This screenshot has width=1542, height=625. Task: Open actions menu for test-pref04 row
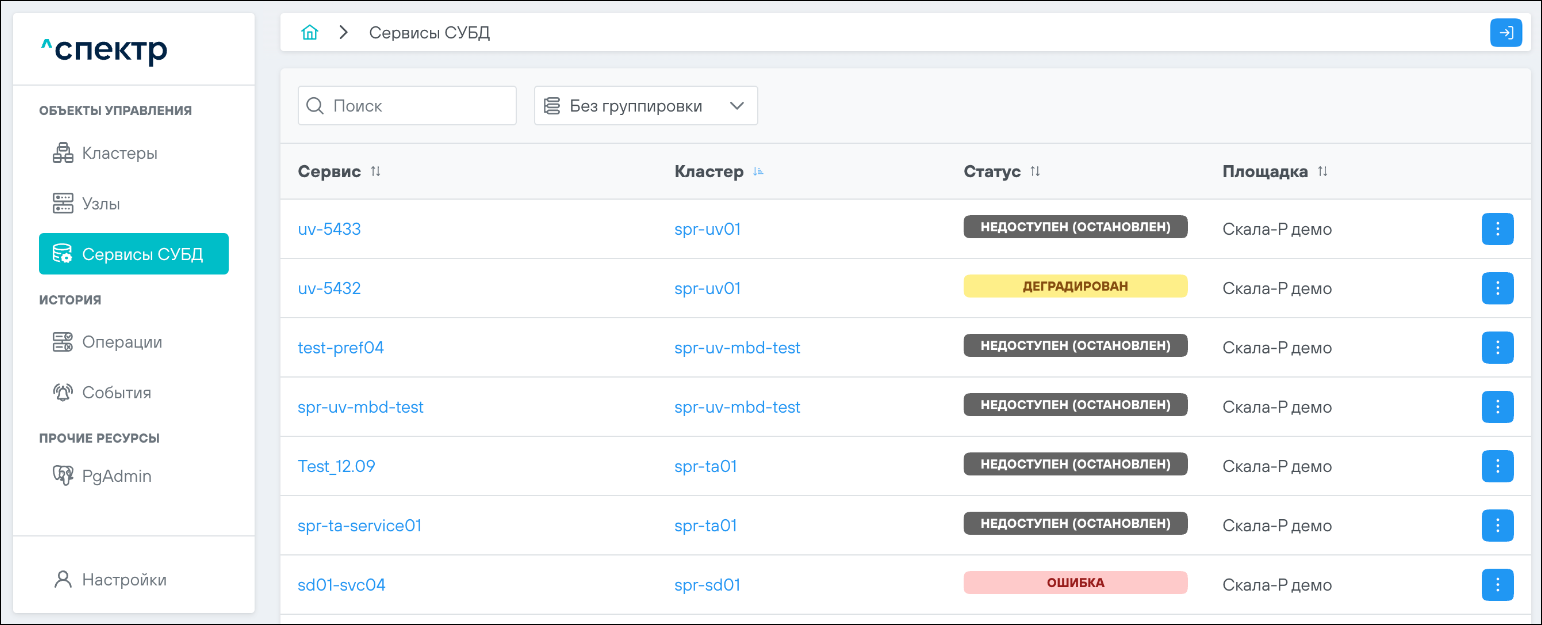pos(1497,348)
